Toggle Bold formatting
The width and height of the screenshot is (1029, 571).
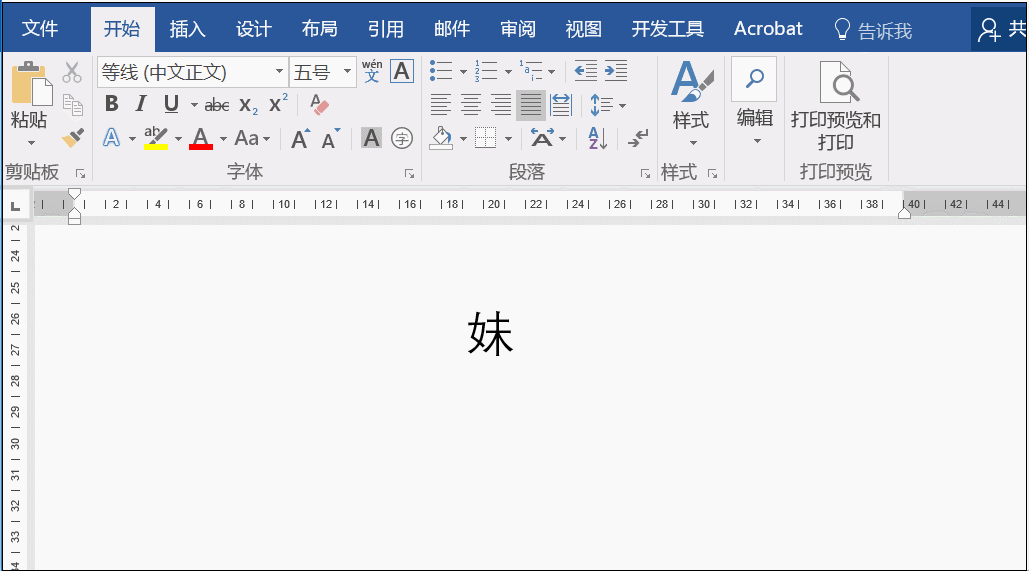[x=112, y=104]
